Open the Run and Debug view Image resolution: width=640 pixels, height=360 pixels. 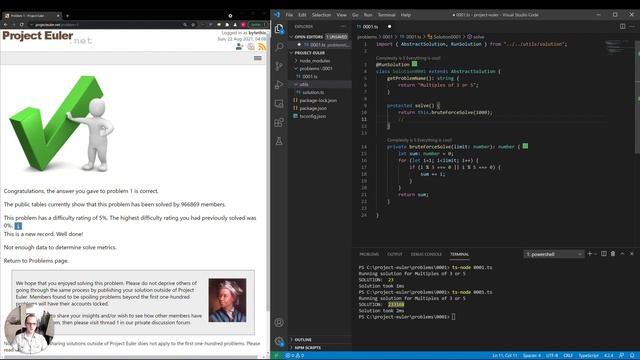coord(279,84)
